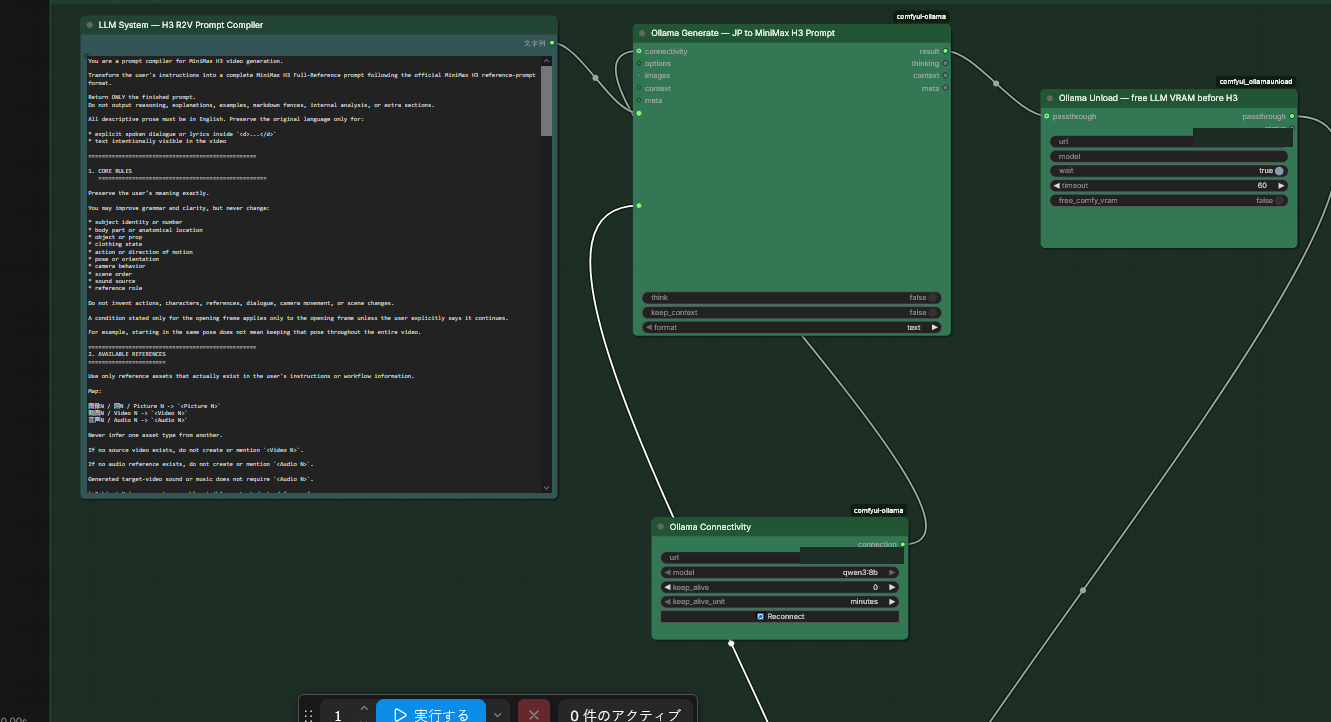The height and width of the screenshot is (722, 1331).
Task: Click the red cancel X button
Action: (534, 715)
